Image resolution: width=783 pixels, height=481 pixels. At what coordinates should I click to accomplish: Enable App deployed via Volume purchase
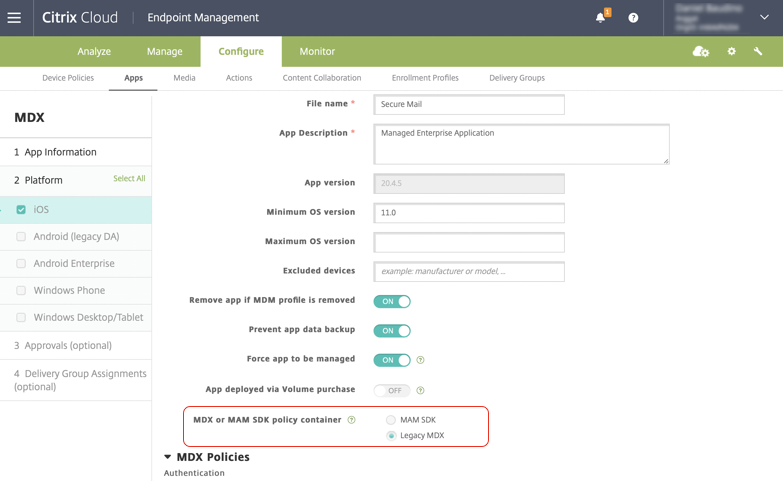392,391
